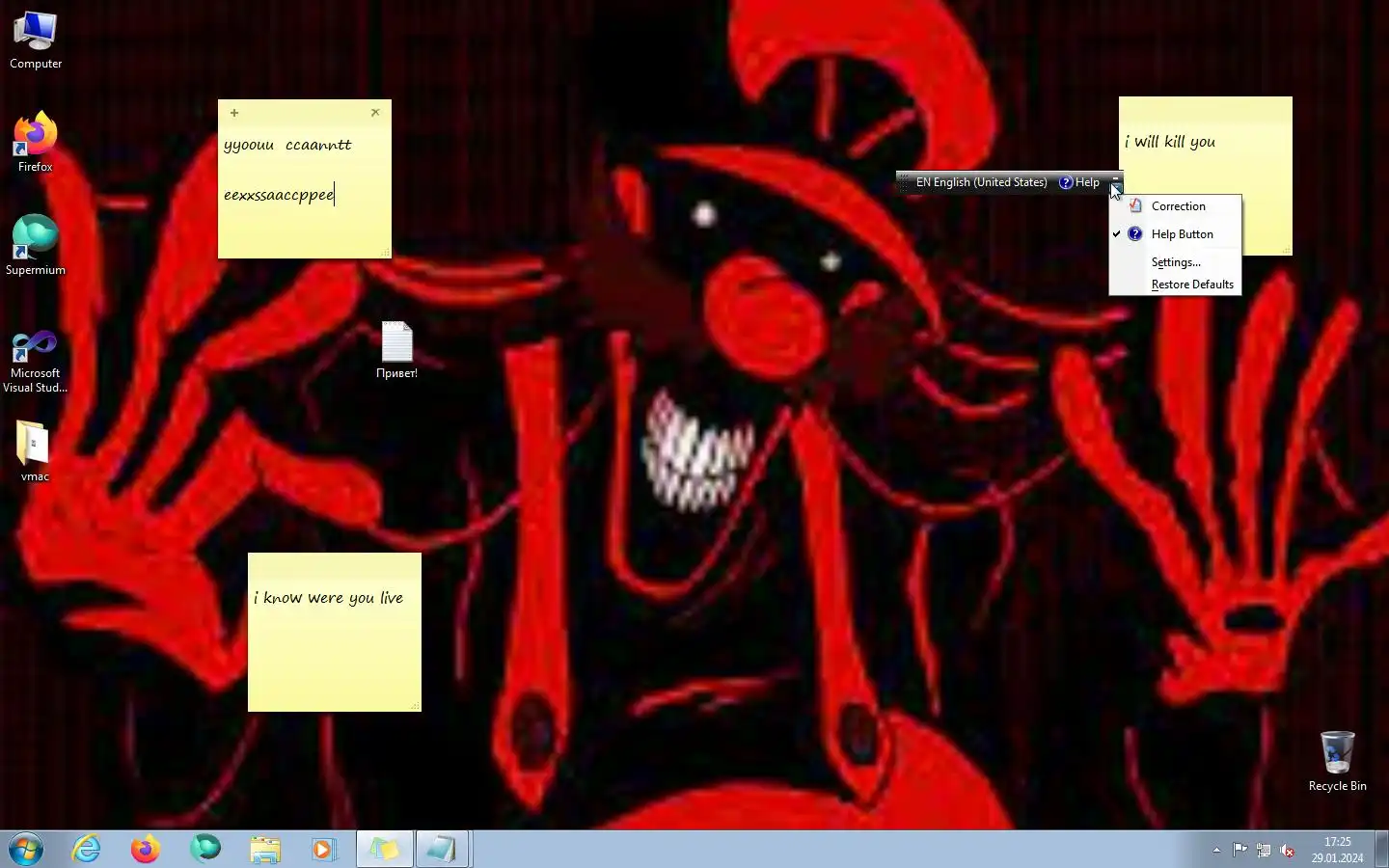Click EN English language bar button
Image resolution: width=1389 pixels, height=868 pixels.
coord(981,182)
